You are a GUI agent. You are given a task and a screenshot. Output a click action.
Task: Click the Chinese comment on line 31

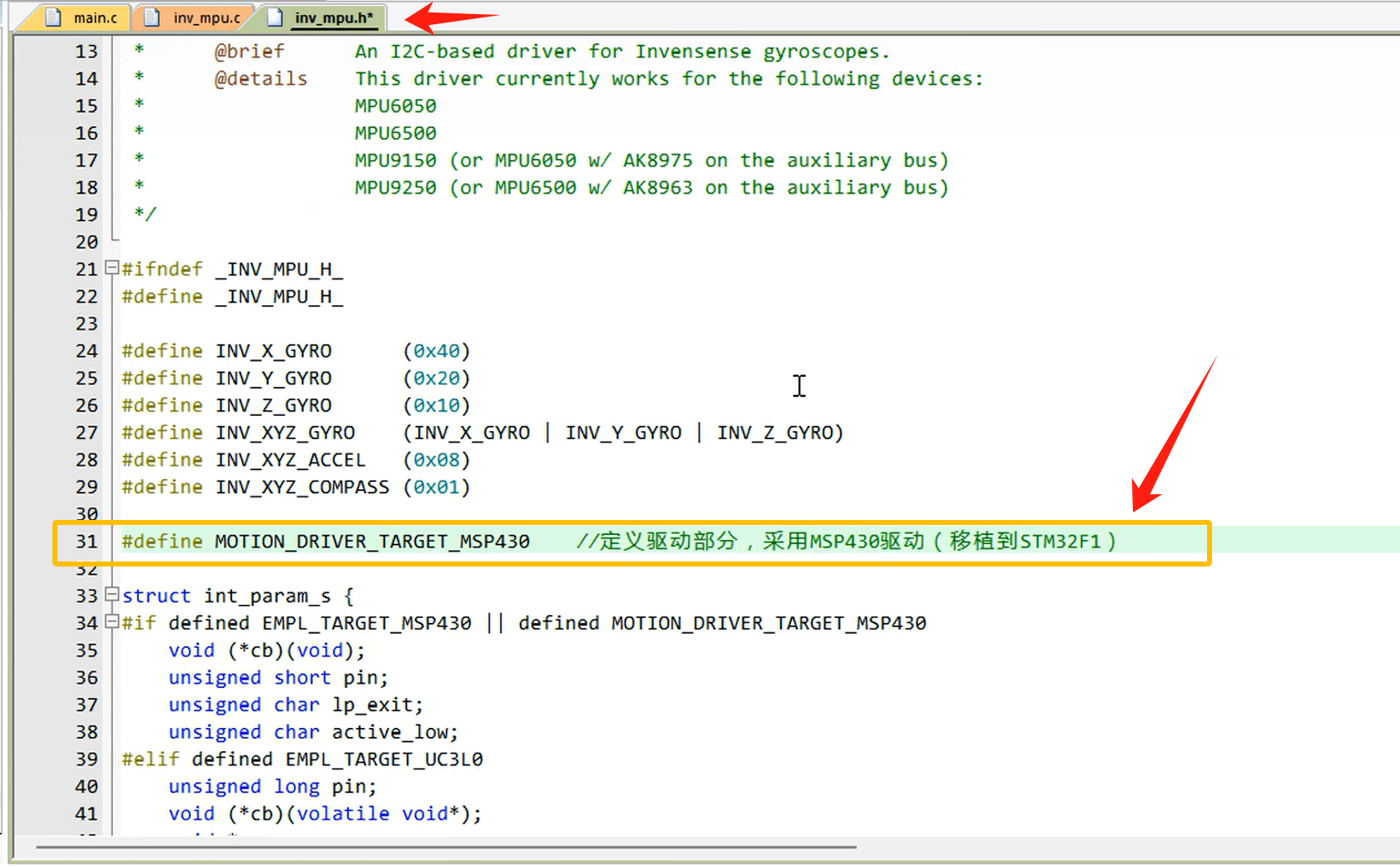click(x=847, y=542)
